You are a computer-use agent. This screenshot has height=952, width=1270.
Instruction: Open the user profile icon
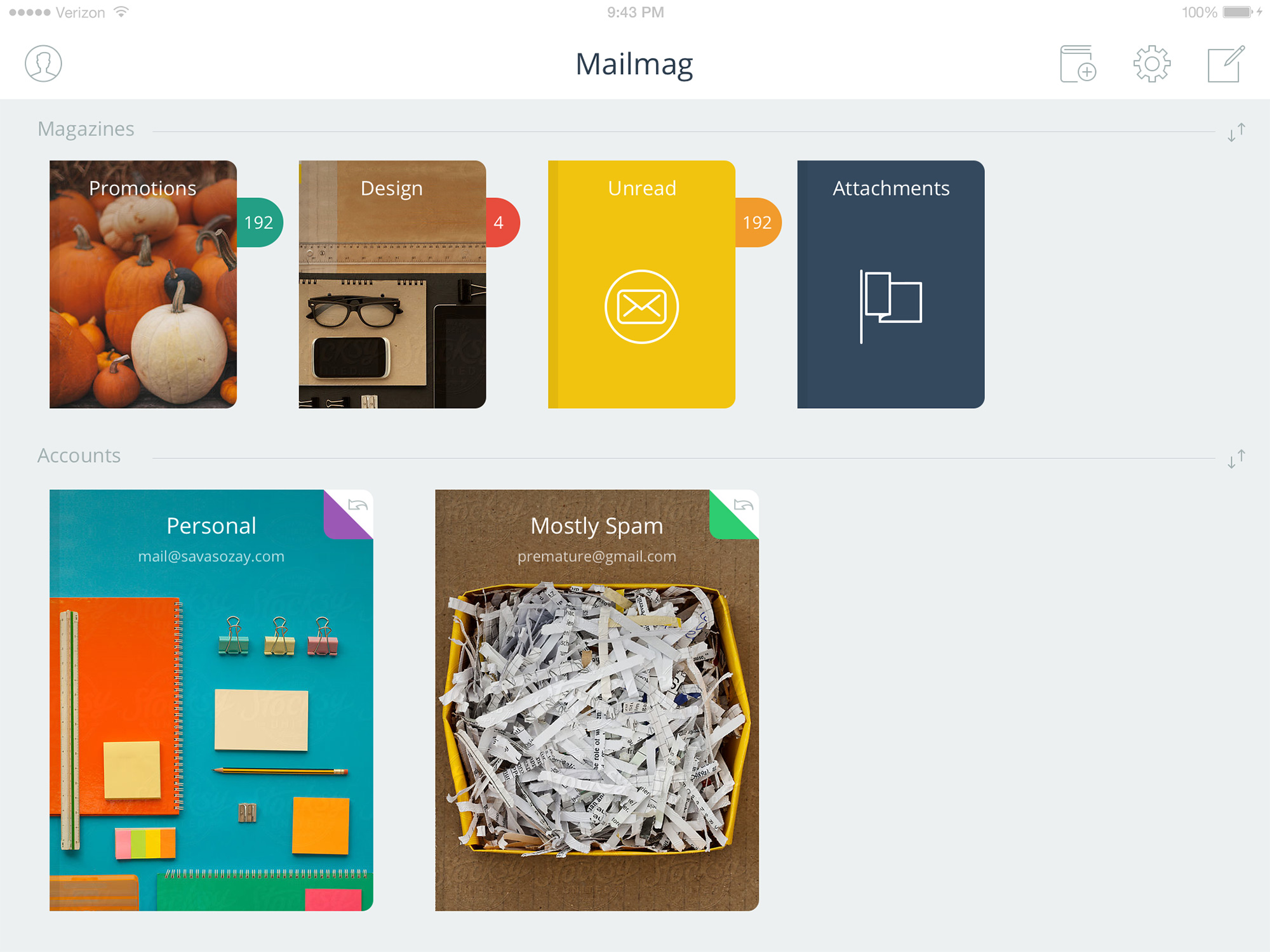pyautogui.click(x=43, y=63)
